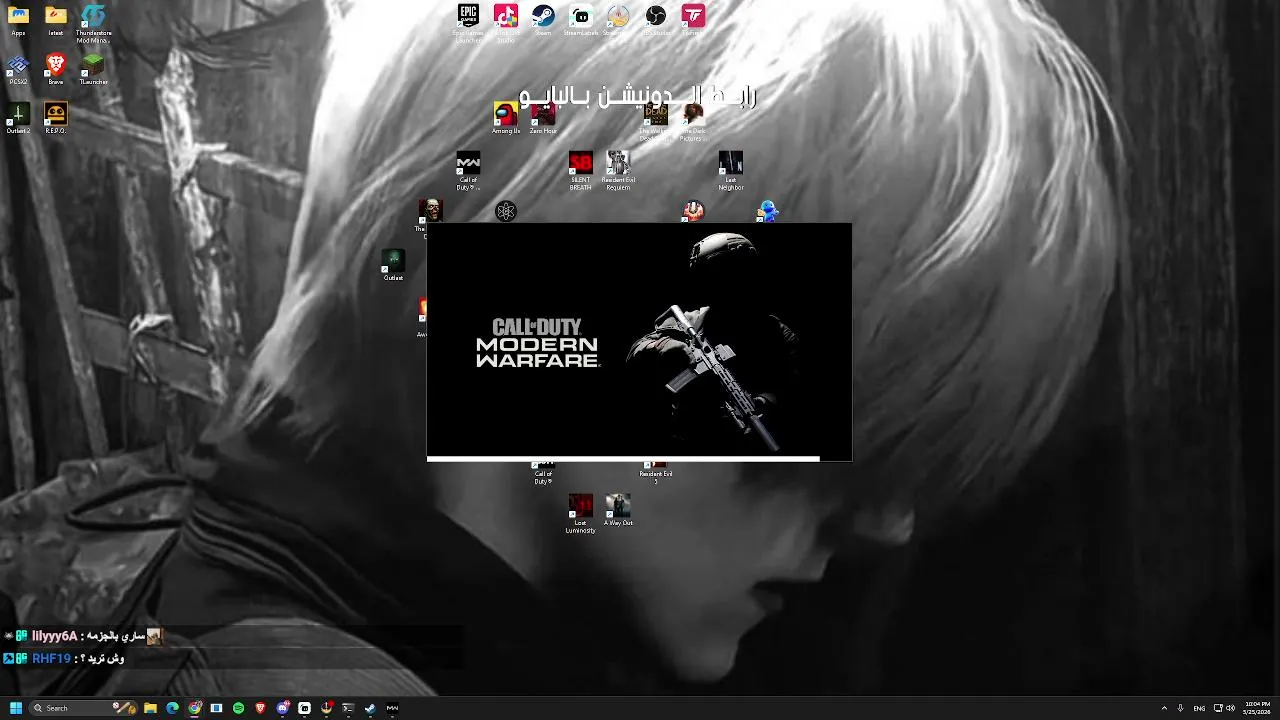This screenshot has width=1280, height=720.
Task: Select the atom-symbol desktop icon
Action: (506, 211)
